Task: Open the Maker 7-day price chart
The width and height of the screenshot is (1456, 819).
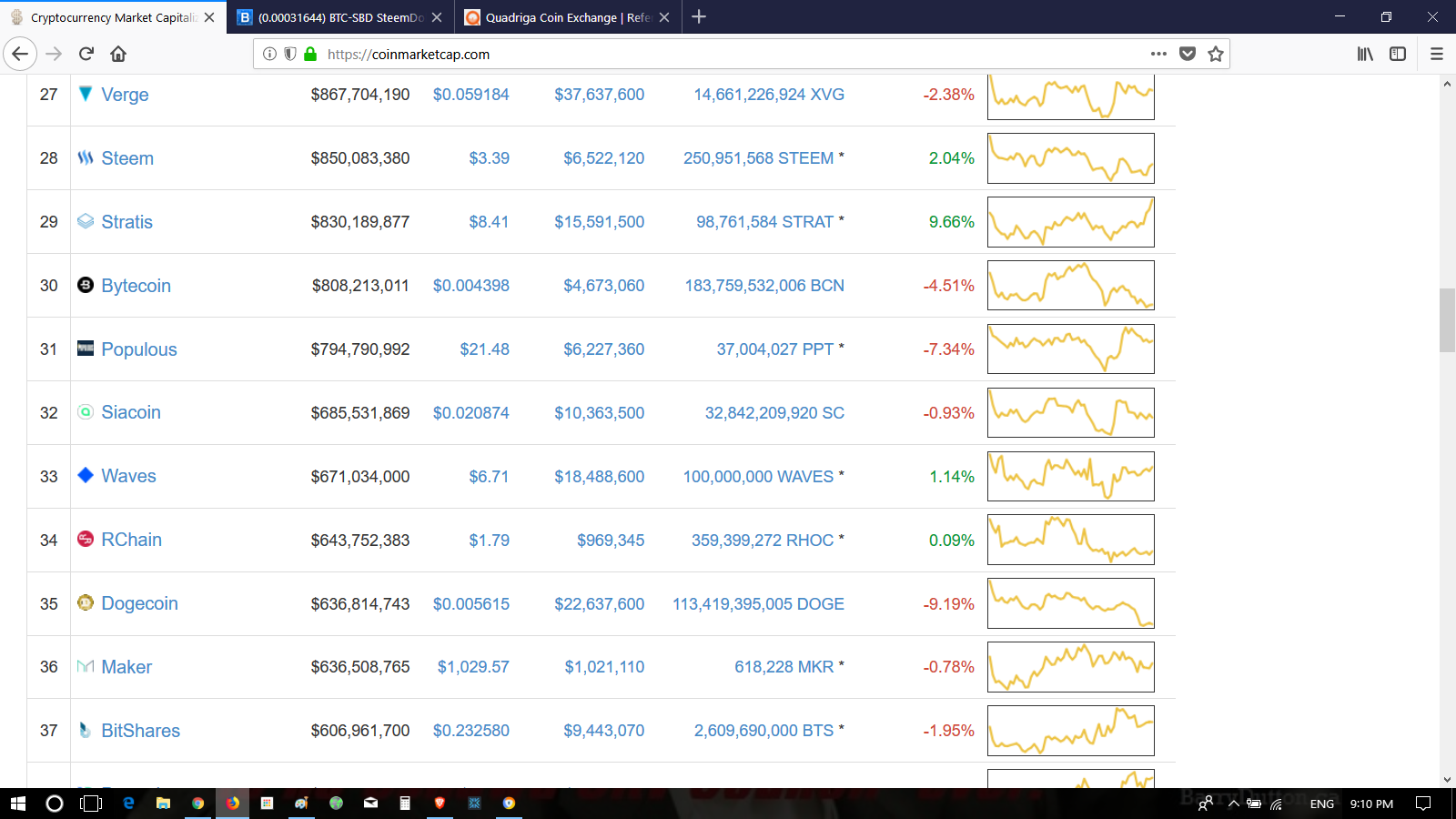Action: [x=1071, y=667]
